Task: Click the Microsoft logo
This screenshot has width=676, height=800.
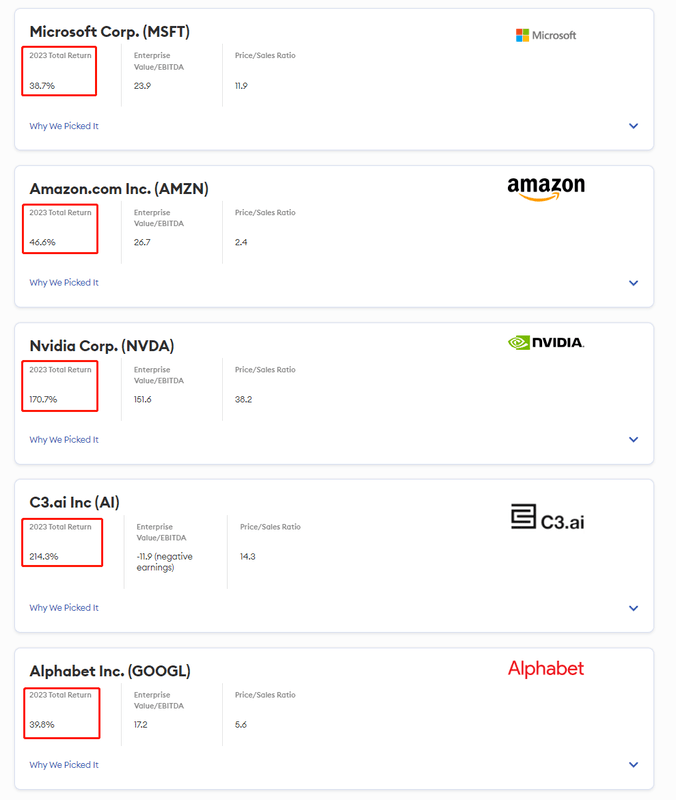Action: point(545,35)
